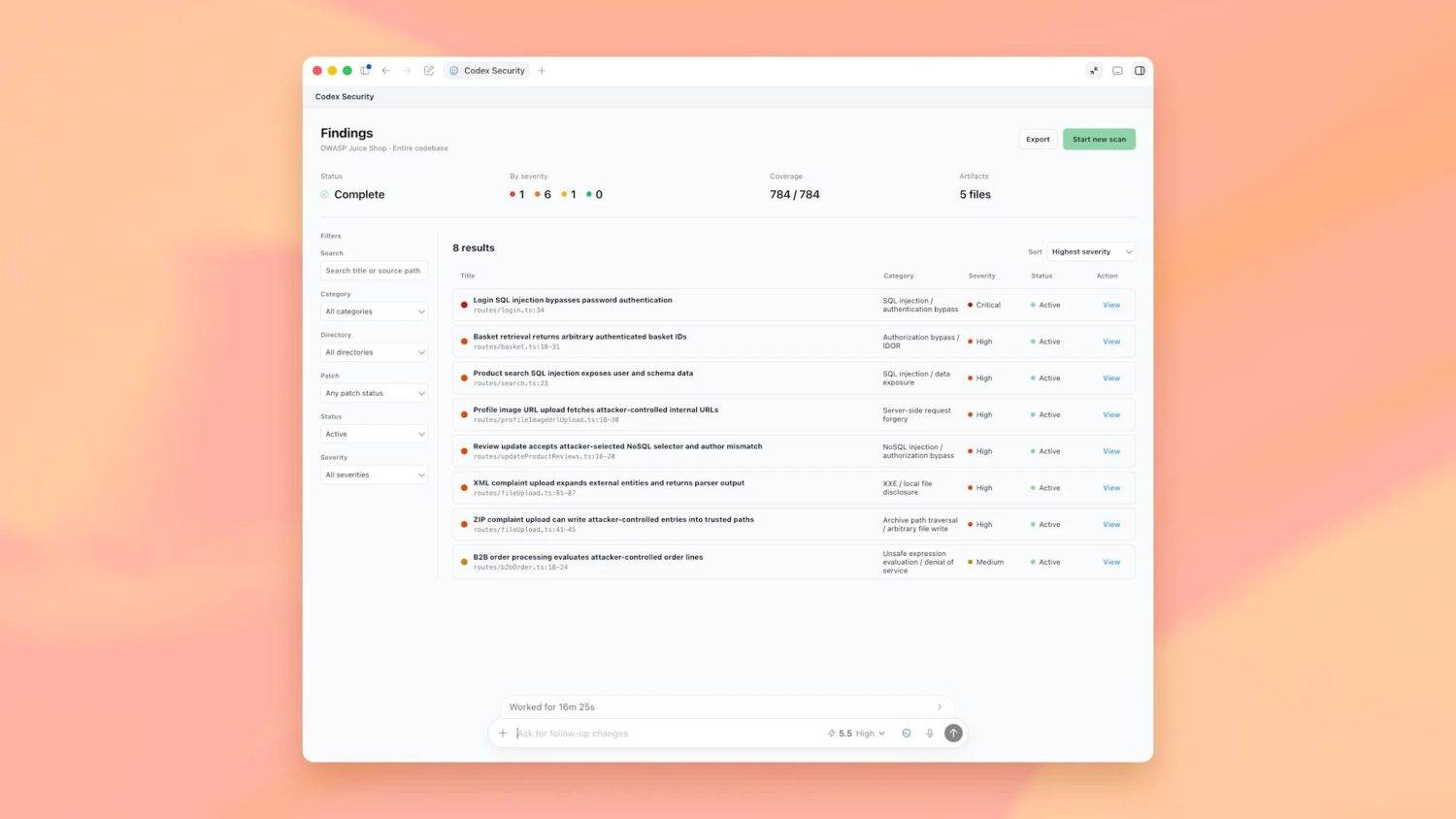
Task: Go back with the left arrow icon
Action: pyautogui.click(x=386, y=71)
